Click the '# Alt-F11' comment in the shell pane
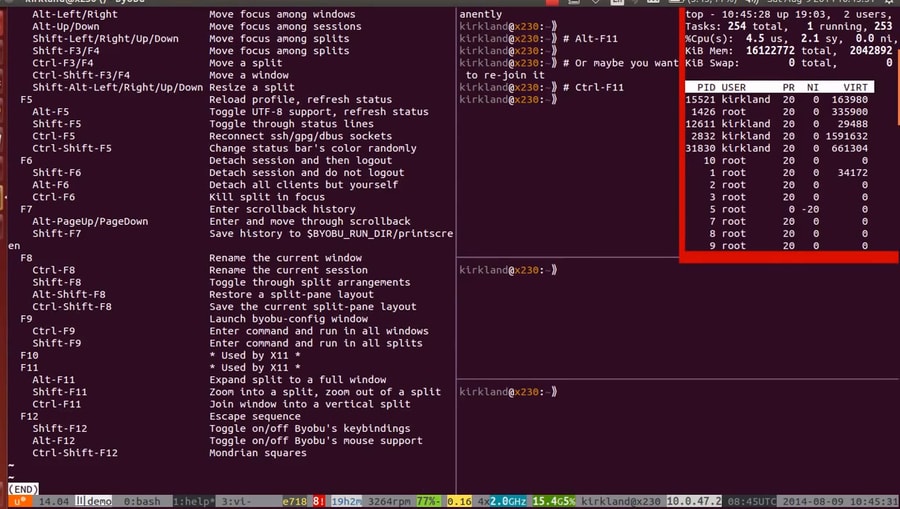The width and height of the screenshot is (900, 509). pos(590,38)
